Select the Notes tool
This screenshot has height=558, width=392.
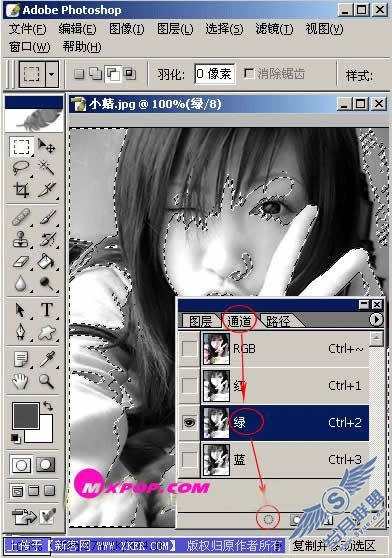(21, 359)
